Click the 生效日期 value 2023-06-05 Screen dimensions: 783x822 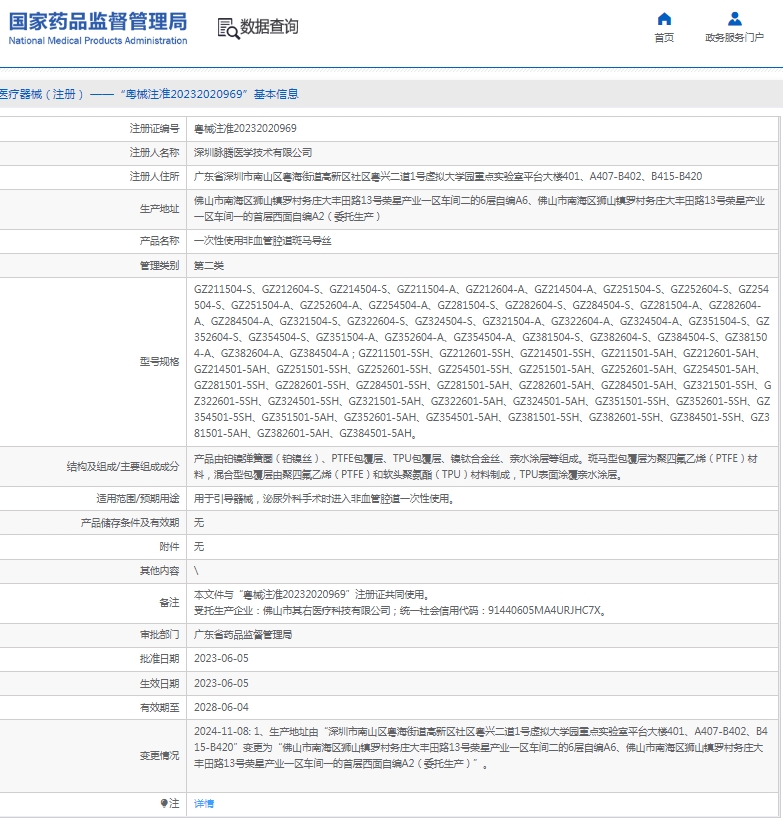[221, 684]
